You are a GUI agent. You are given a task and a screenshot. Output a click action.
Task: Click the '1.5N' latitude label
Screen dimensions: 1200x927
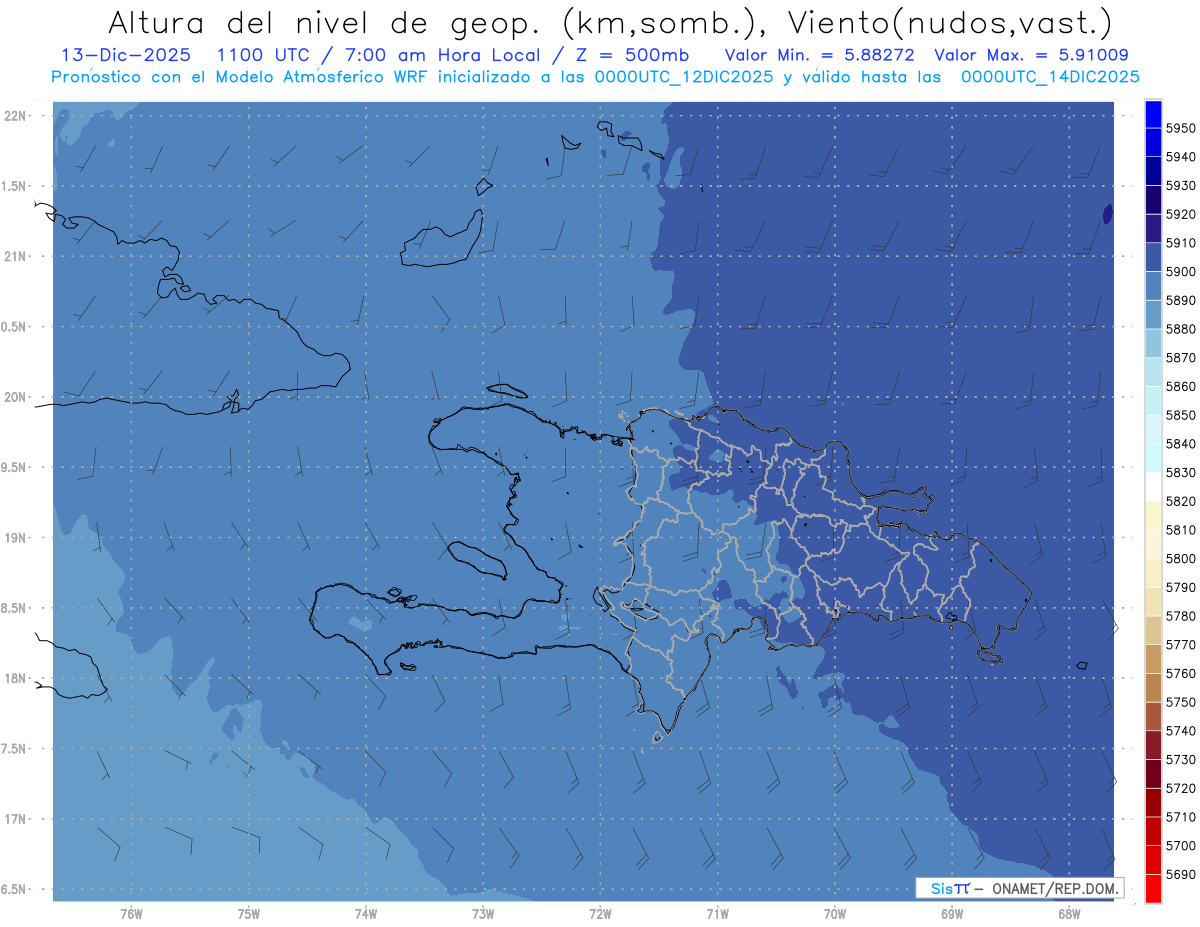click(15, 186)
